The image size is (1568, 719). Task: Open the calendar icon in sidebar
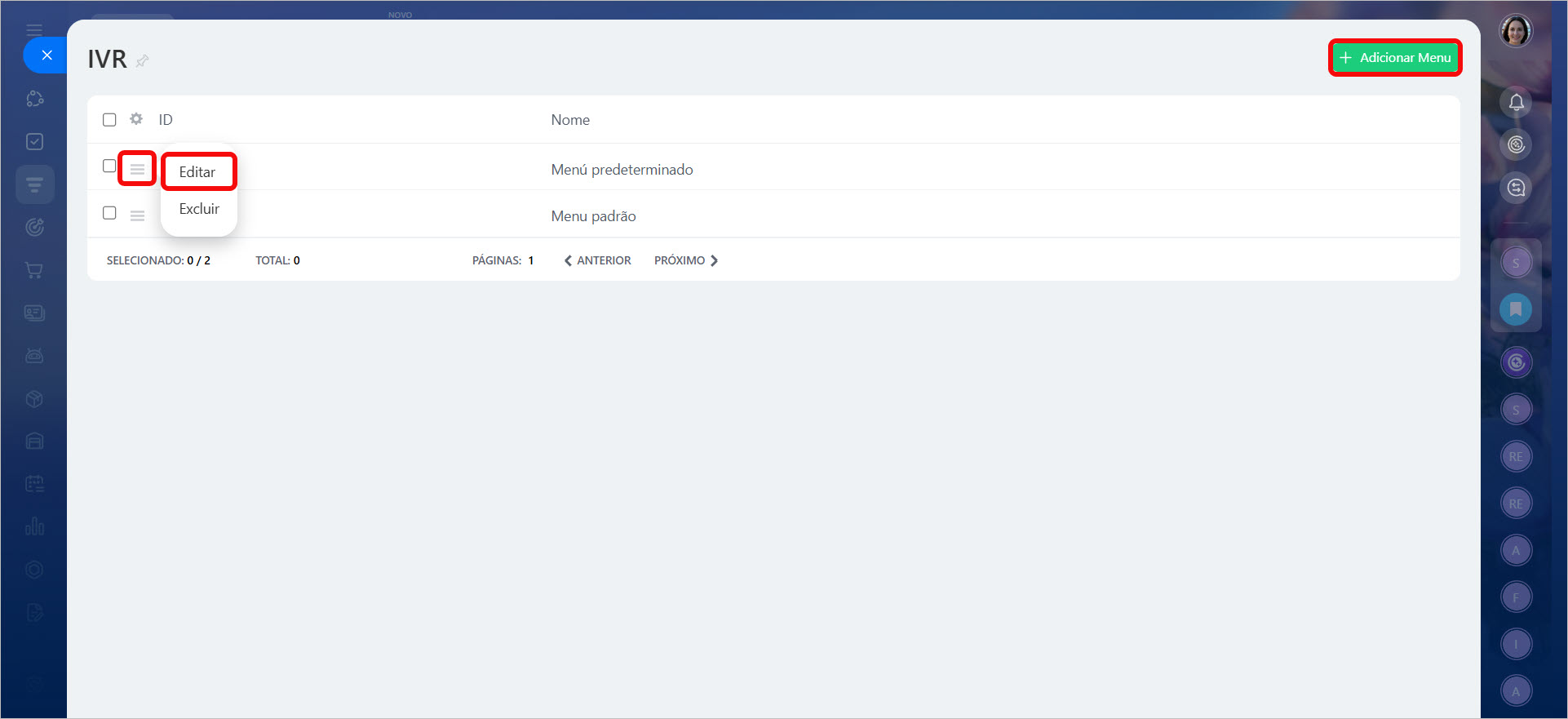(34, 484)
